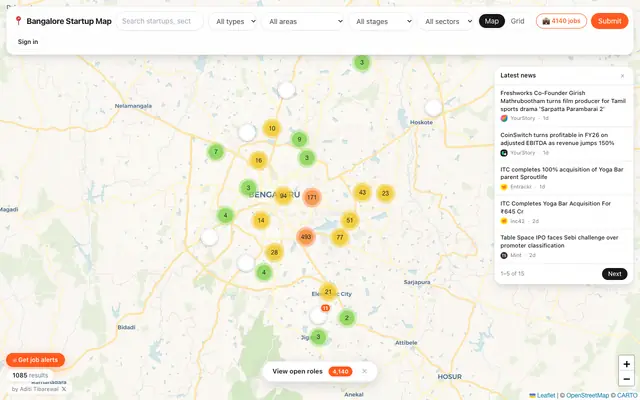Screen dimensions: 640x400
Task: Click the small orange 11 badge marker
Action: (x=325, y=308)
